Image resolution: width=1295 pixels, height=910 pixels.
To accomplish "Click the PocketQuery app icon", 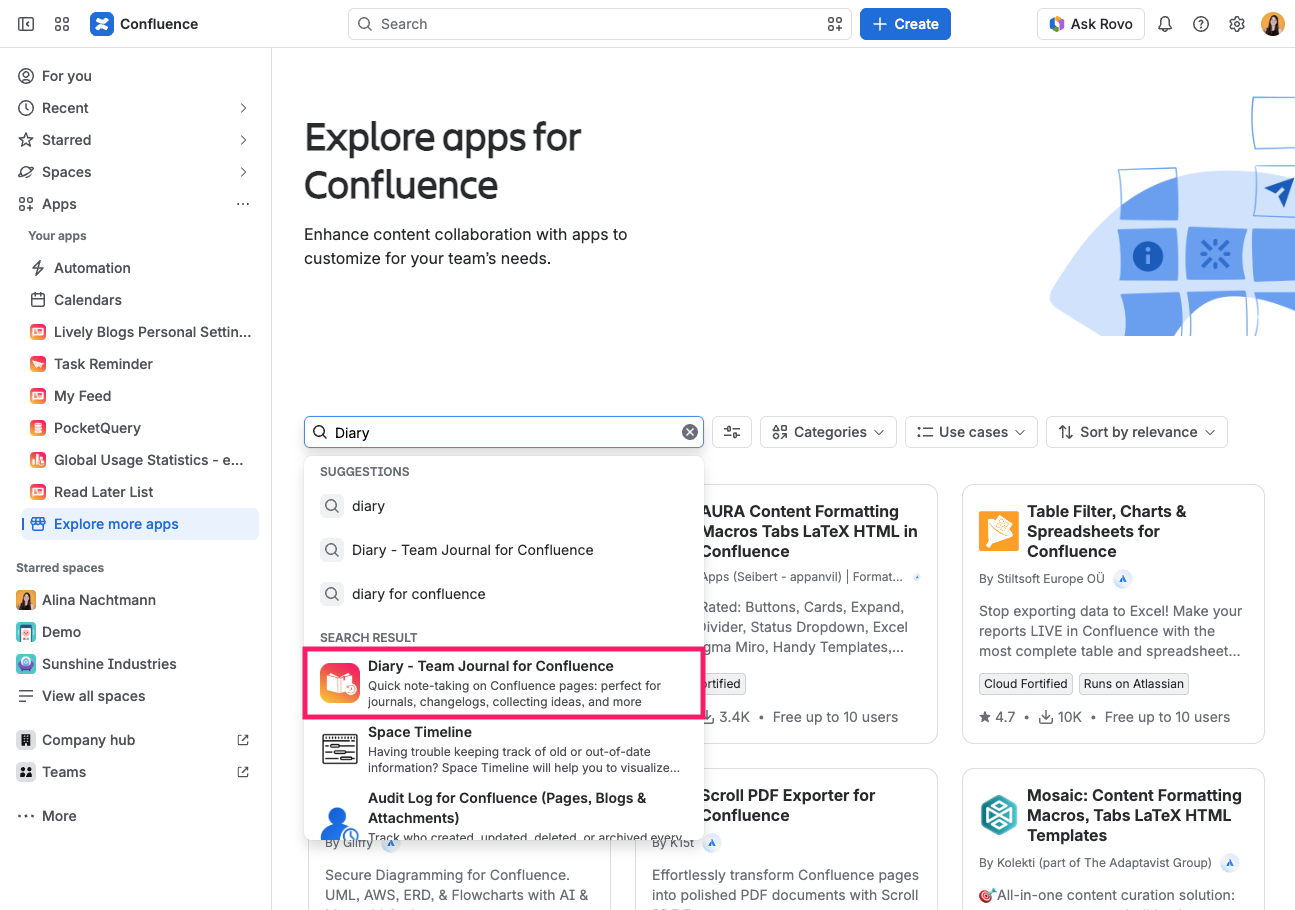I will tap(38, 428).
